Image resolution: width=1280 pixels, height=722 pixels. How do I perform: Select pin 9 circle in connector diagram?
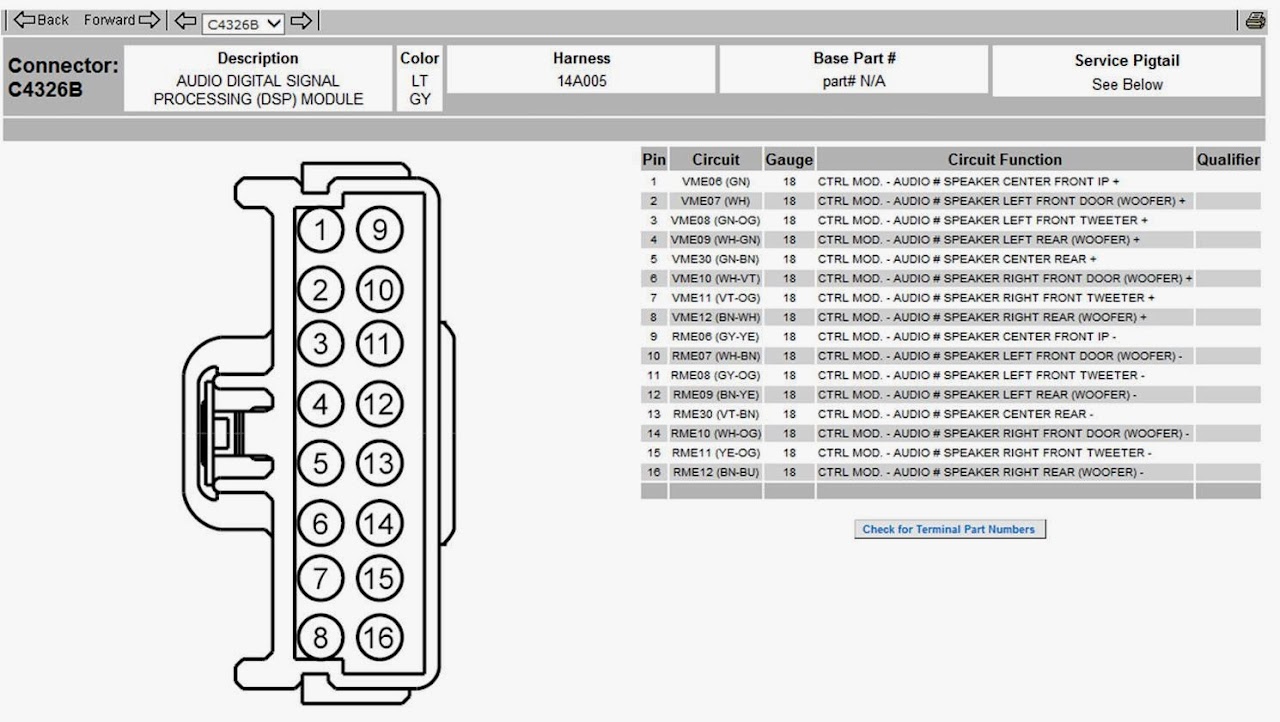[x=379, y=232]
